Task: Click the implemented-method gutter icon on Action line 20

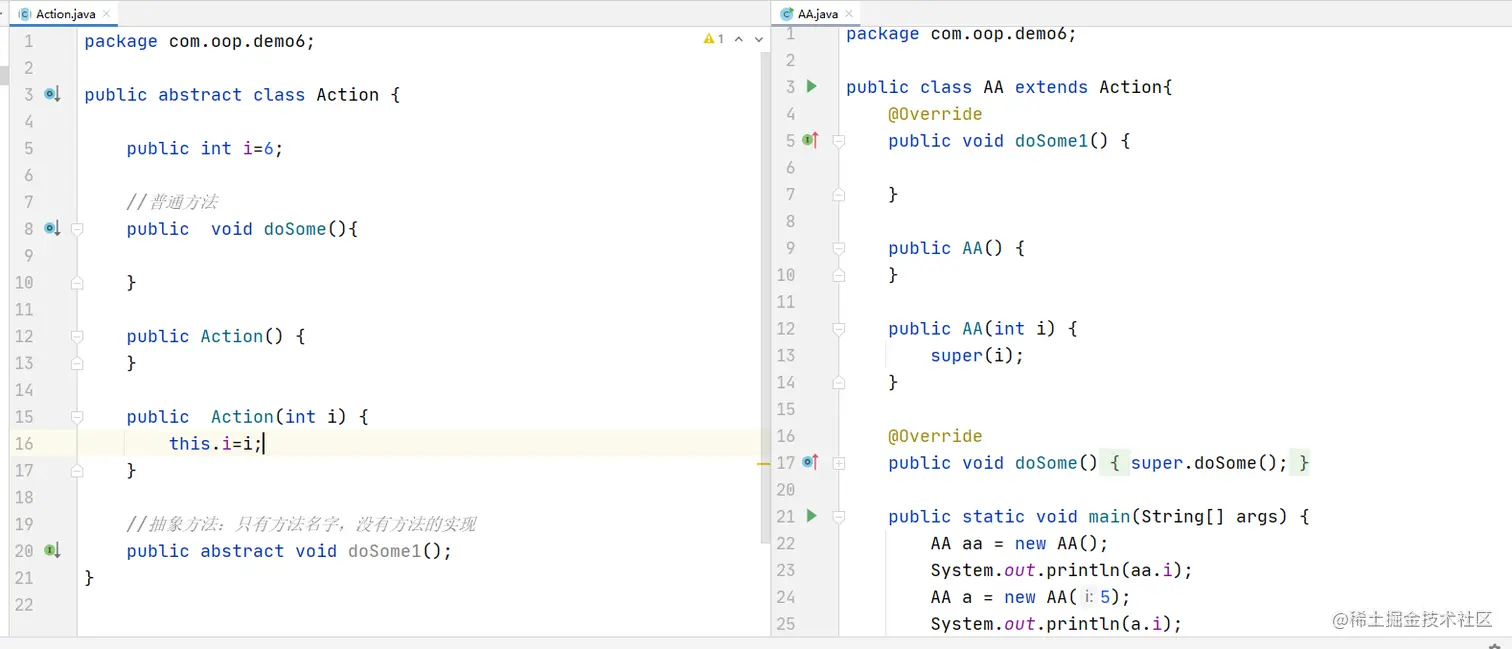Action: (53, 550)
